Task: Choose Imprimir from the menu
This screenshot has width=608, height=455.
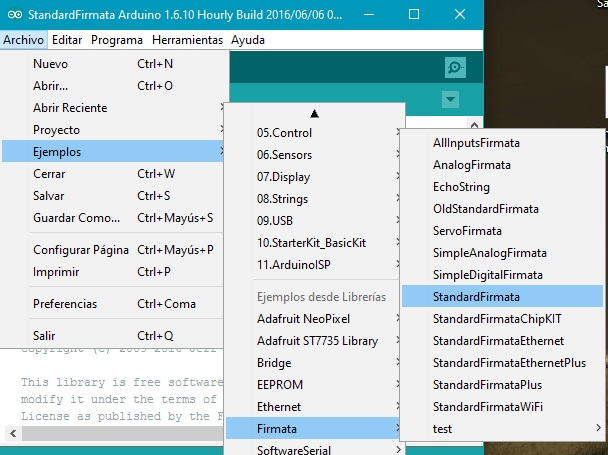Action: [x=112, y=272]
